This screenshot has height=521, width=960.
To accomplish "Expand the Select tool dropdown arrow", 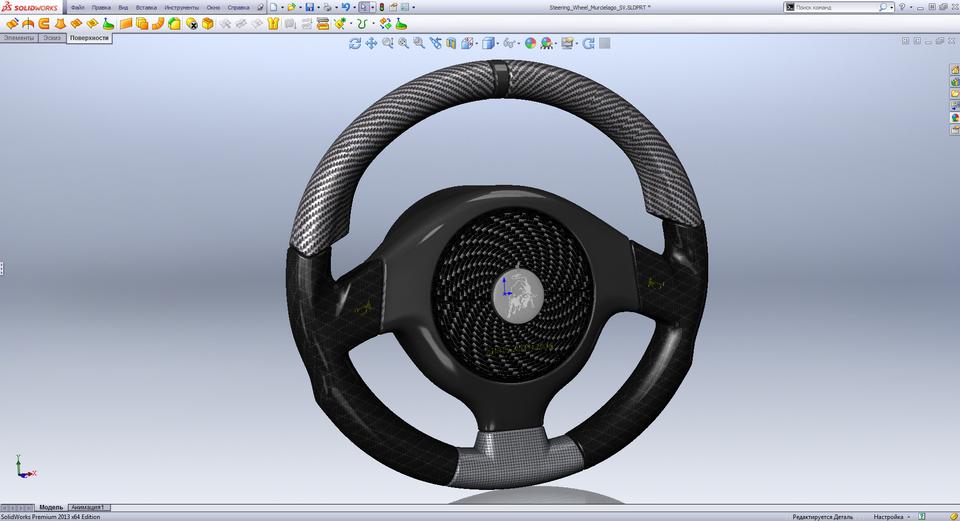I will tap(372, 7).
